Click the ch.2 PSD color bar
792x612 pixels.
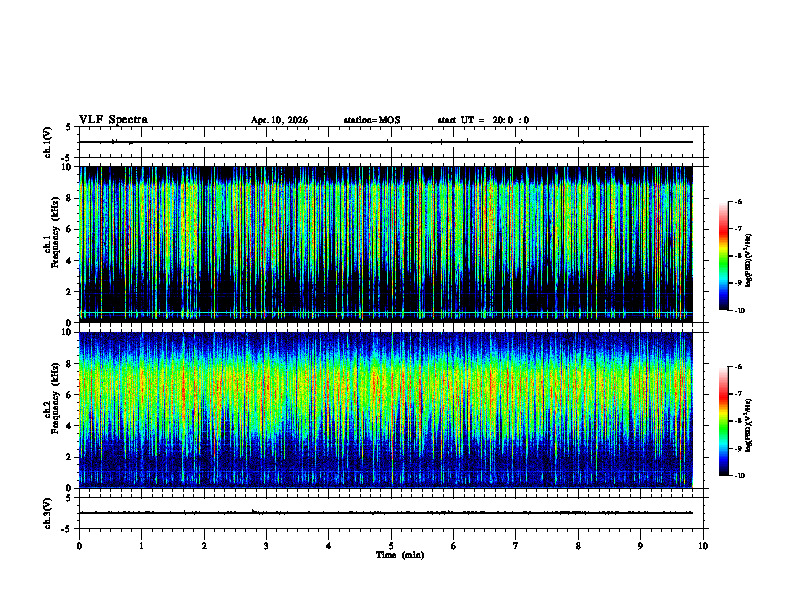[x=724, y=421]
